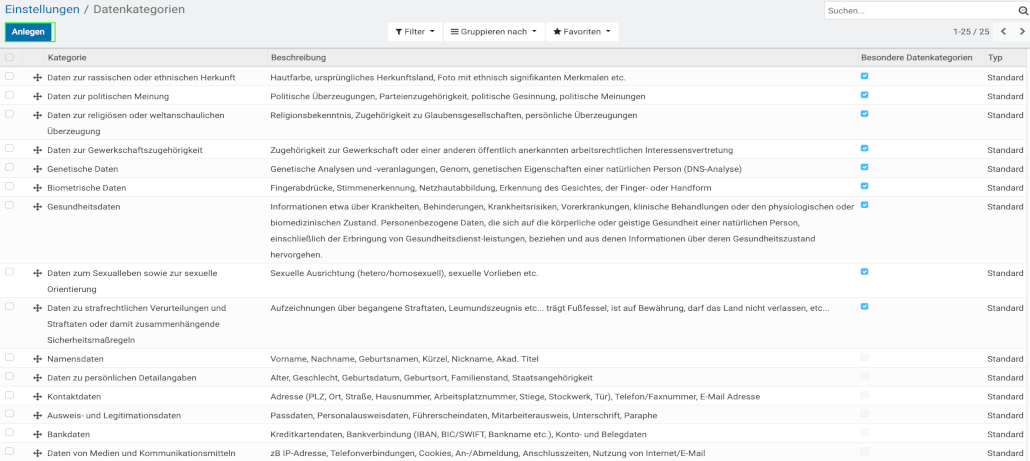
Task: Select all rows with header checkbox
Action: (x=10, y=58)
